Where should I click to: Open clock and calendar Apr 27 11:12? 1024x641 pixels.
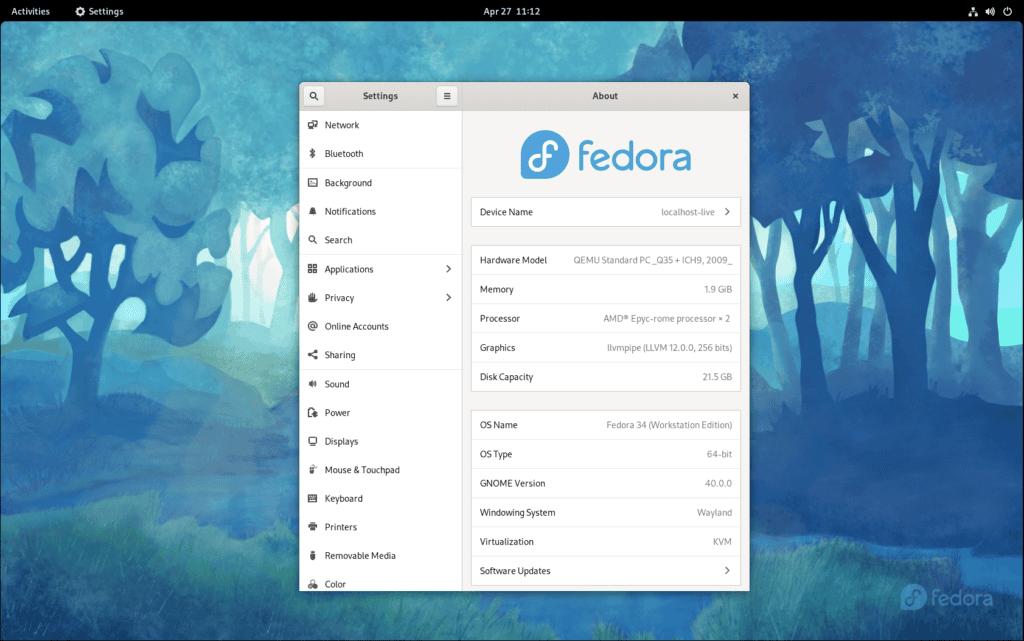pos(511,12)
